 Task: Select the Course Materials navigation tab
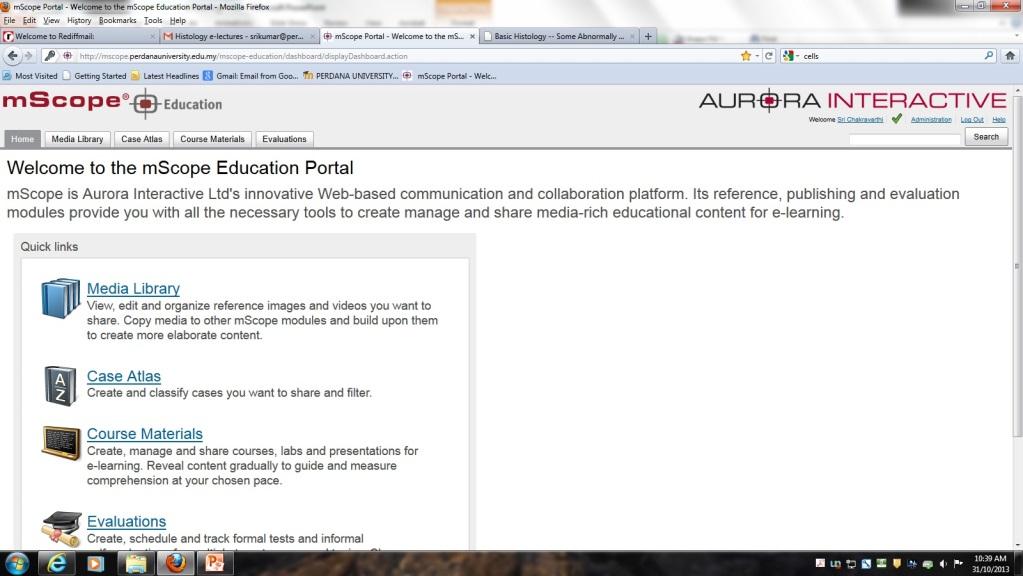pos(212,139)
